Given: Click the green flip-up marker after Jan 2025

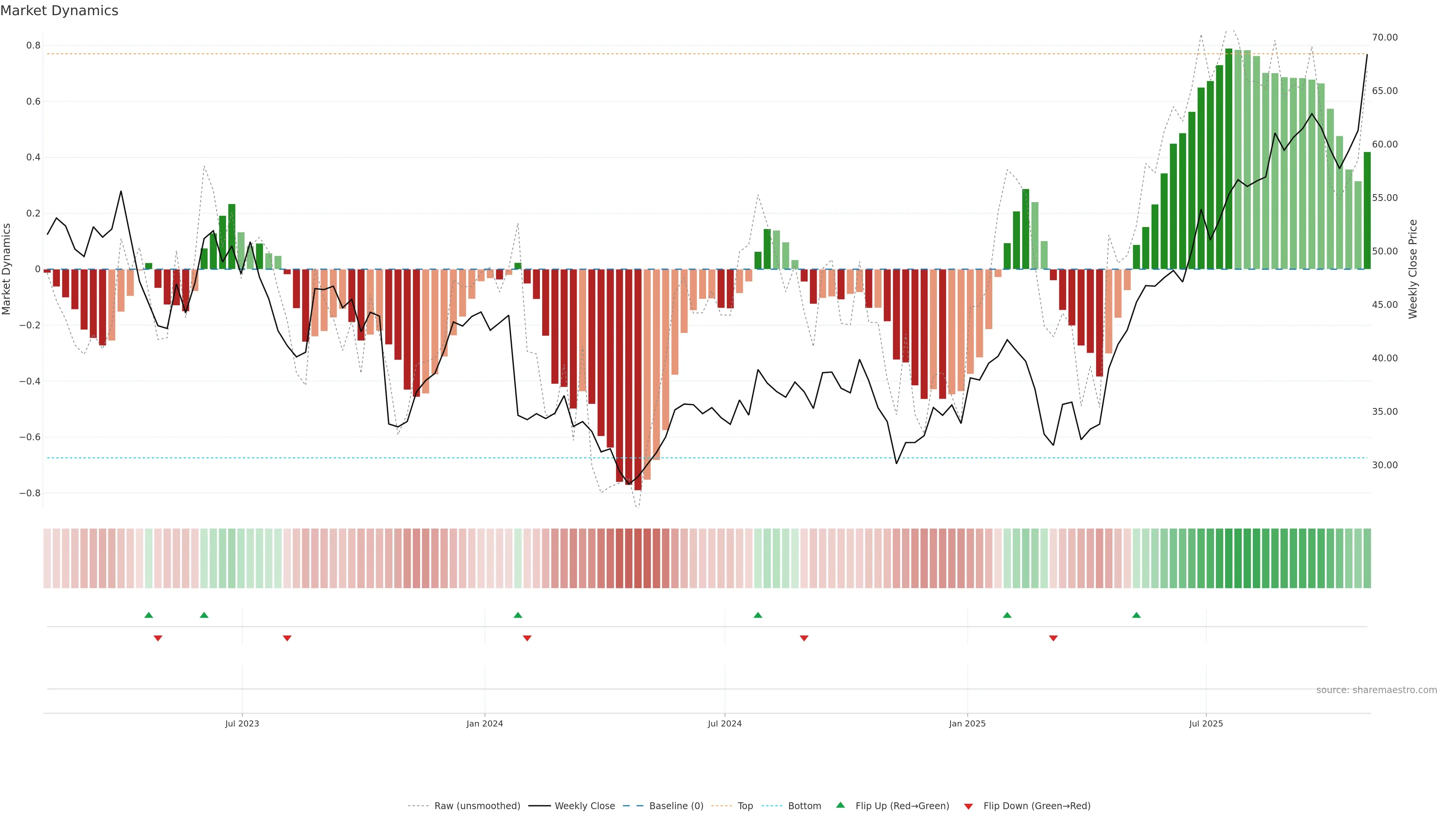Looking at the screenshot, I should pos(1007,615).
